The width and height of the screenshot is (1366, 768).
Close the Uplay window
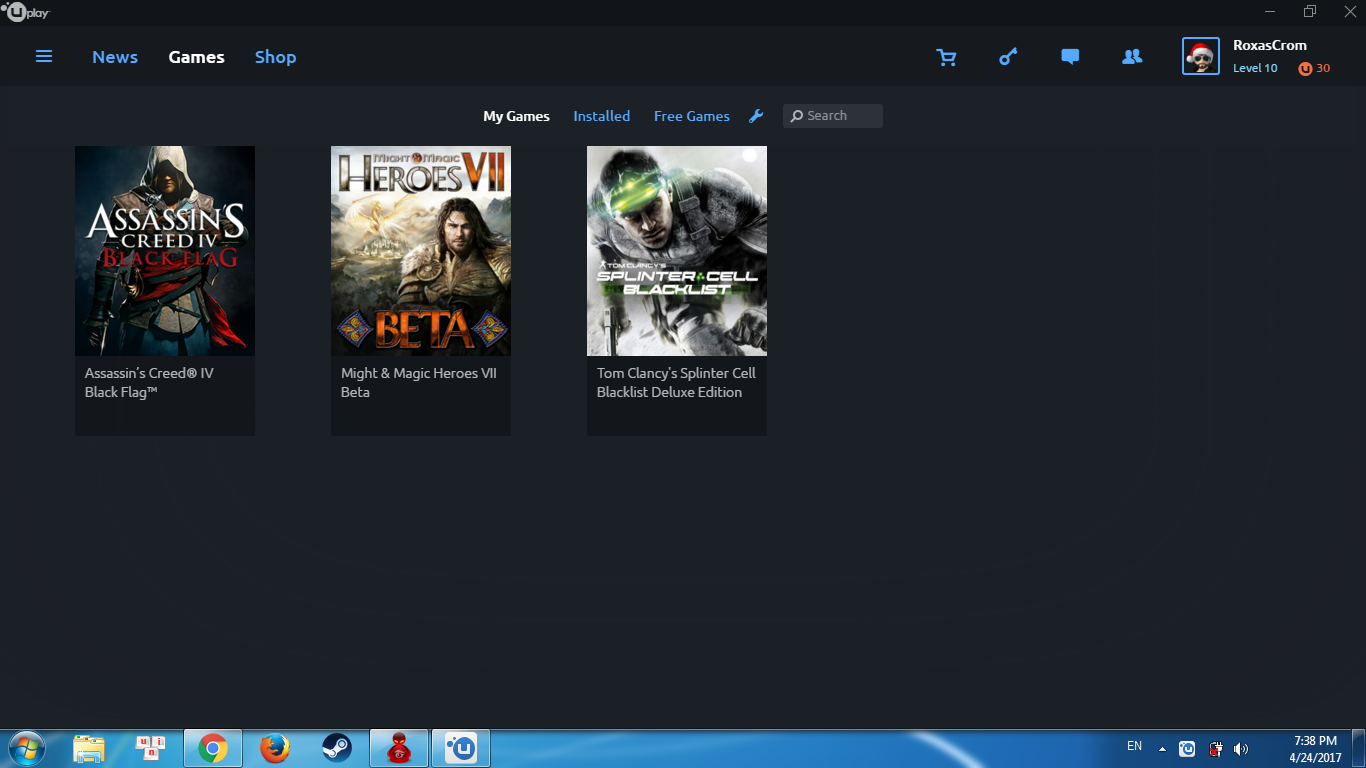(1349, 12)
